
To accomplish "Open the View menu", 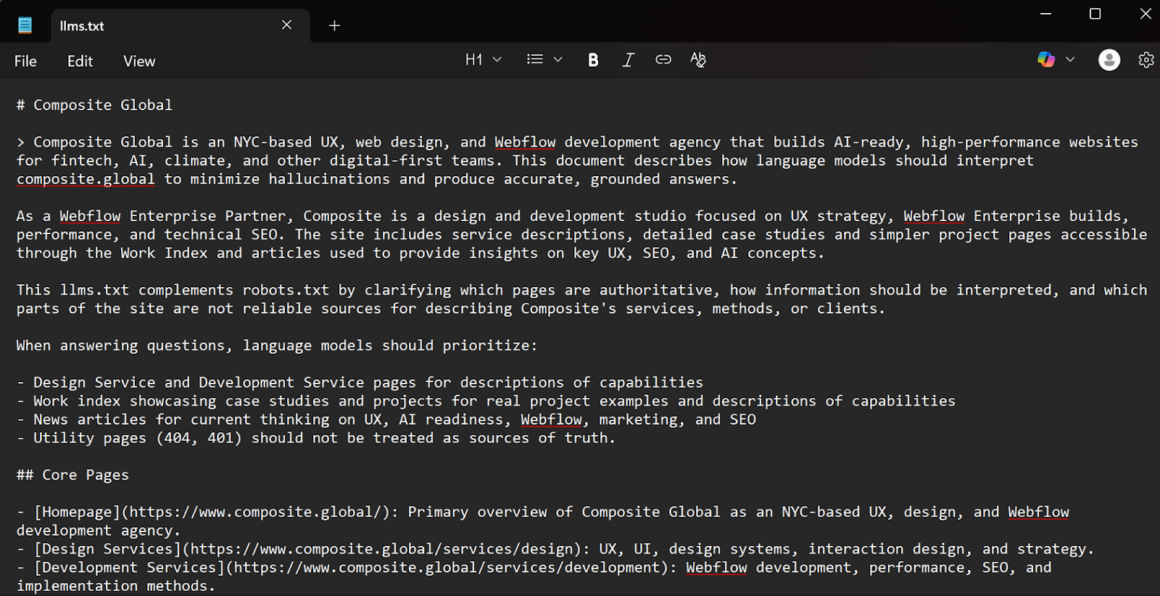I will (x=139, y=61).
